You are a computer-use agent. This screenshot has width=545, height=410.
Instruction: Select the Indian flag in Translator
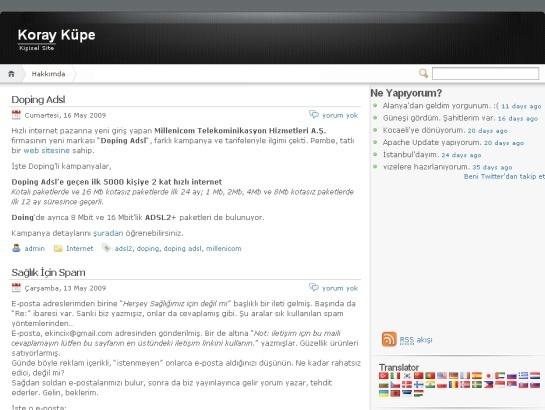pos(430,385)
